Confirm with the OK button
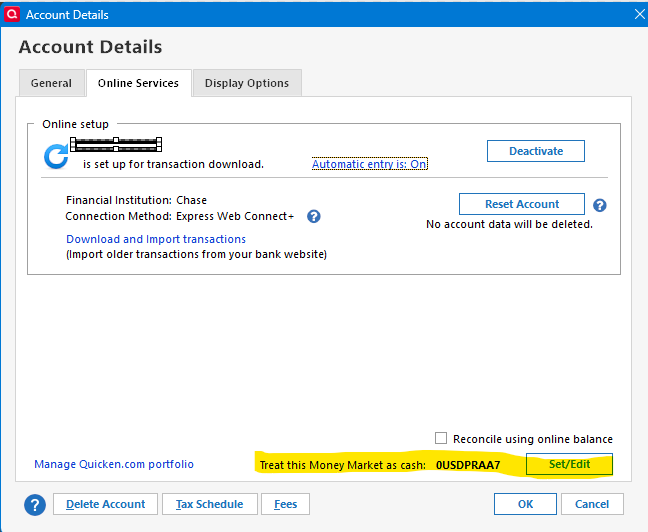The height and width of the screenshot is (532, 648). (x=525, y=504)
